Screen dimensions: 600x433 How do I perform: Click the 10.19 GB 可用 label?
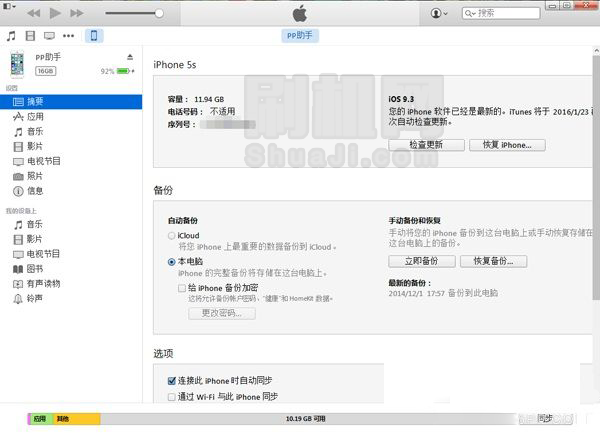point(305,419)
